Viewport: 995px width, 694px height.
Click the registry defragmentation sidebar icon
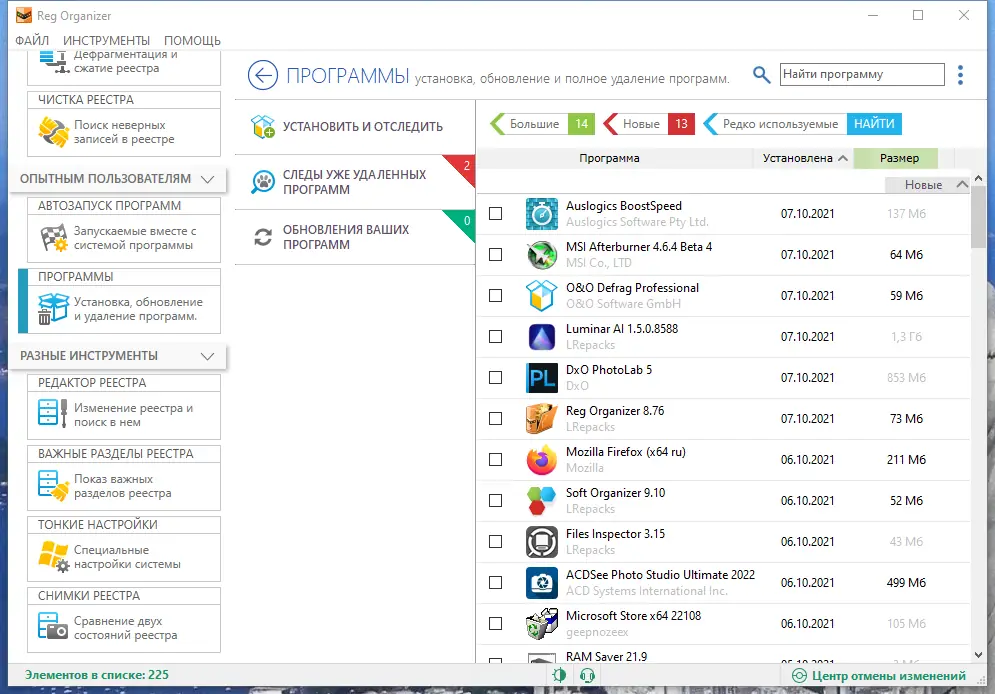tap(54, 61)
